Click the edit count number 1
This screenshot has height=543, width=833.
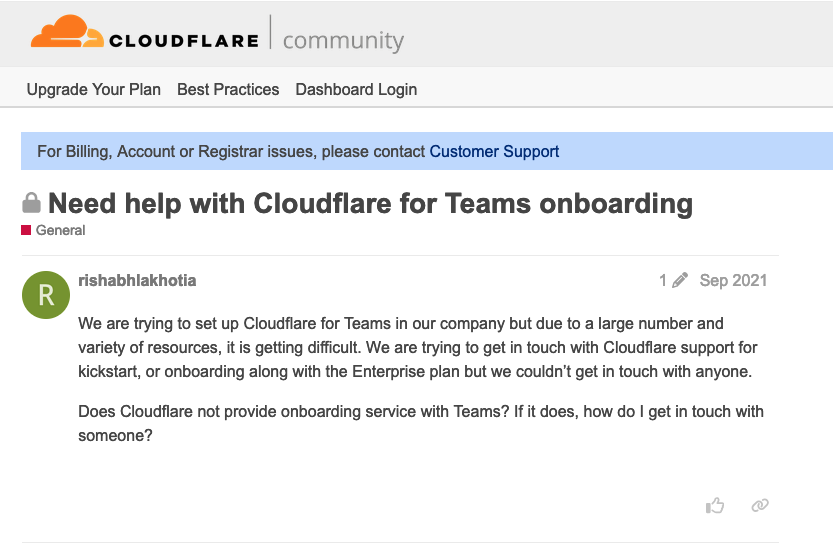point(663,281)
